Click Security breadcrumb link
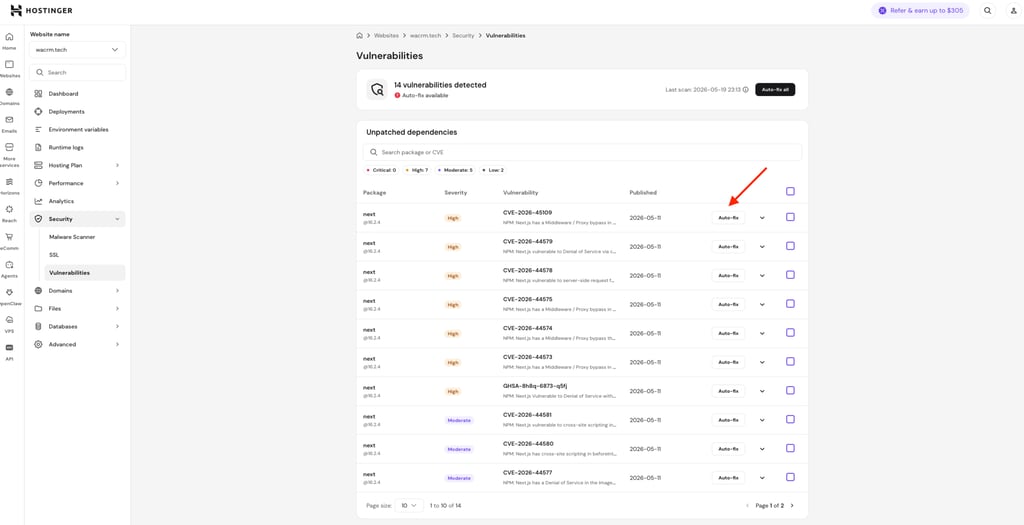Screen dimensions: 1024x525 click(464, 35)
